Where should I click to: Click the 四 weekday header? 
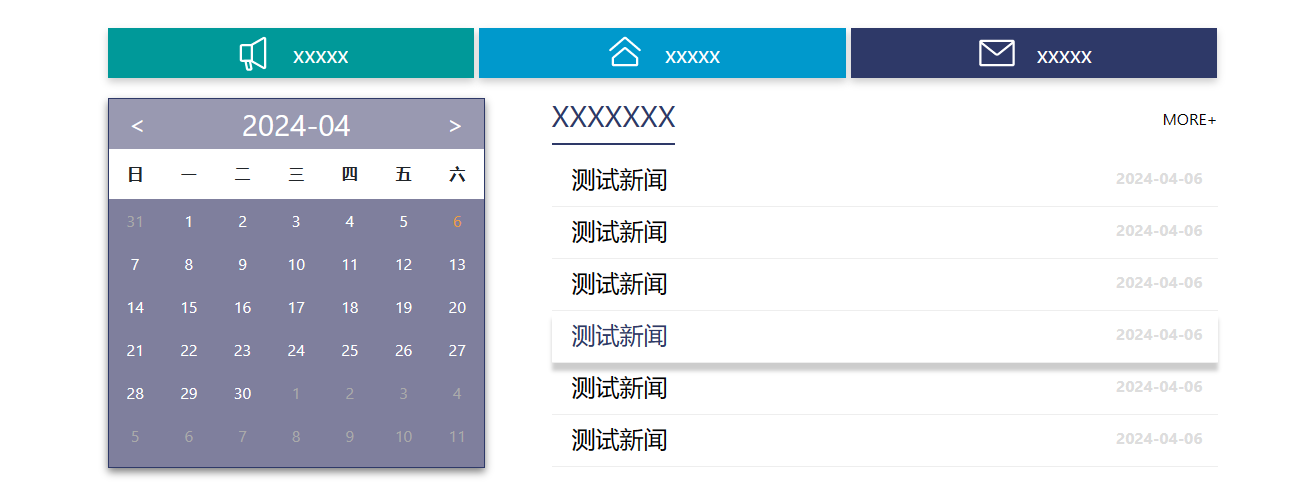(x=350, y=175)
